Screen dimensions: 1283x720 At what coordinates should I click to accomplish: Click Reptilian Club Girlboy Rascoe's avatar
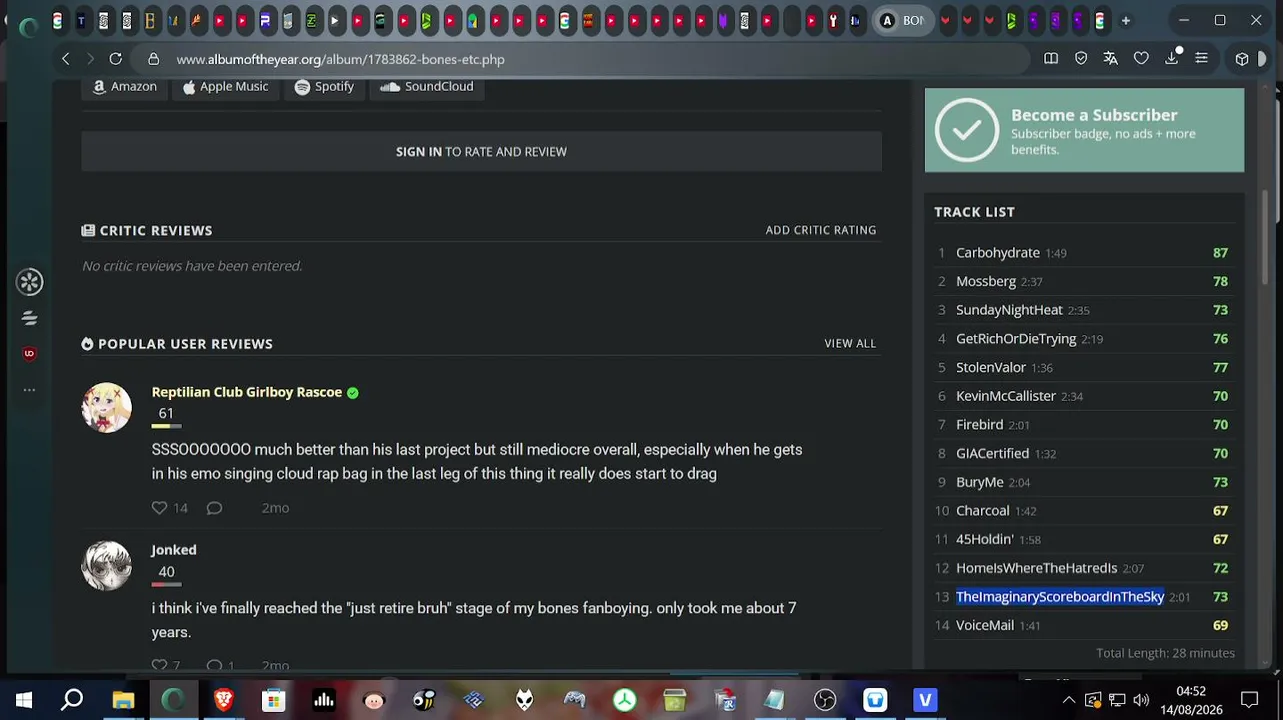click(x=106, y=407)
